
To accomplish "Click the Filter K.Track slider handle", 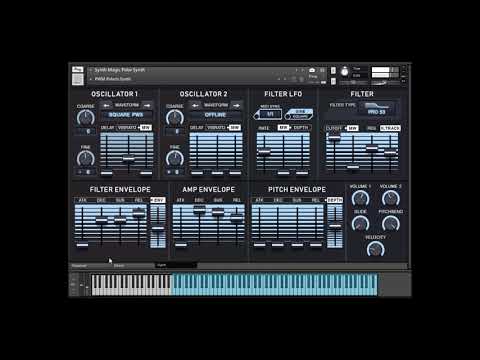I will click(390, 153).
